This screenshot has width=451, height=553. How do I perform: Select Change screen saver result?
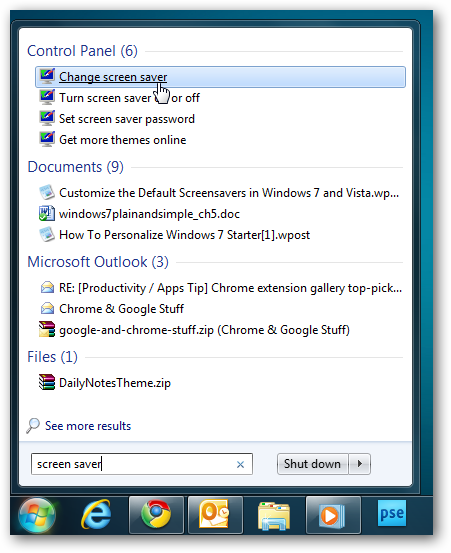[220, 77]
